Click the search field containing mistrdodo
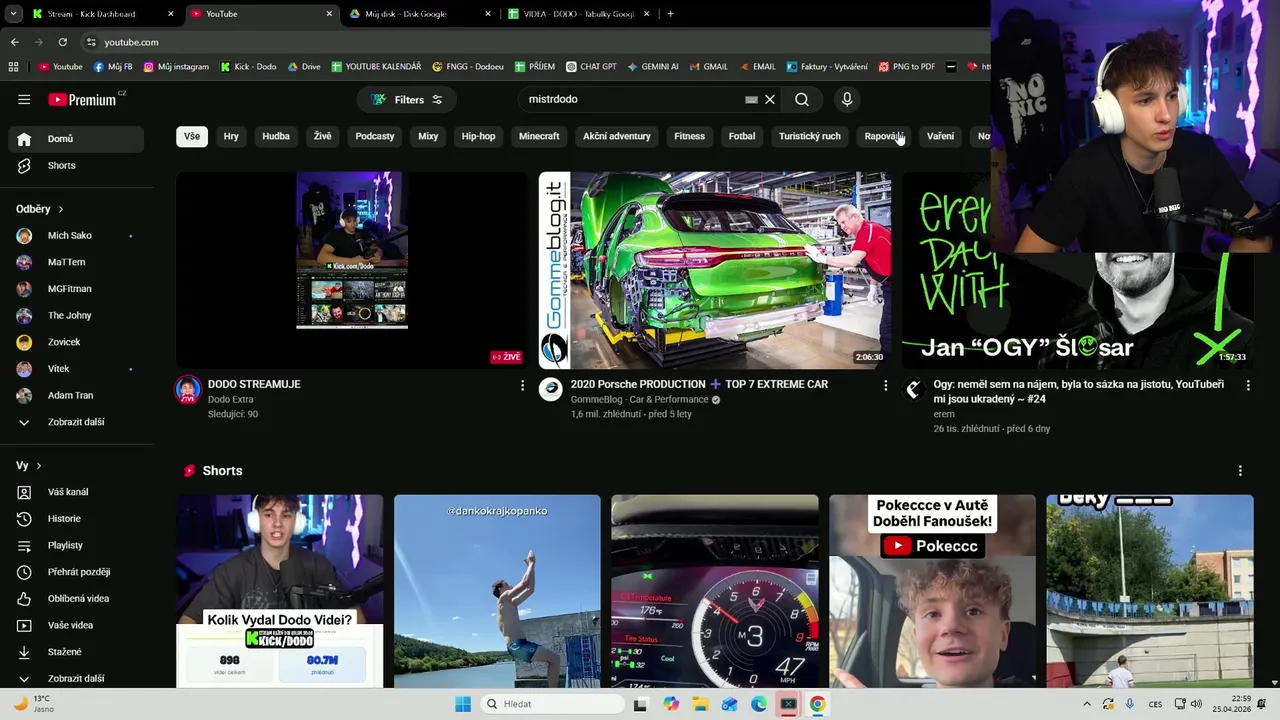Image resolution: width=1280 pixels, height=720 pixels. (x=633, y=99)
